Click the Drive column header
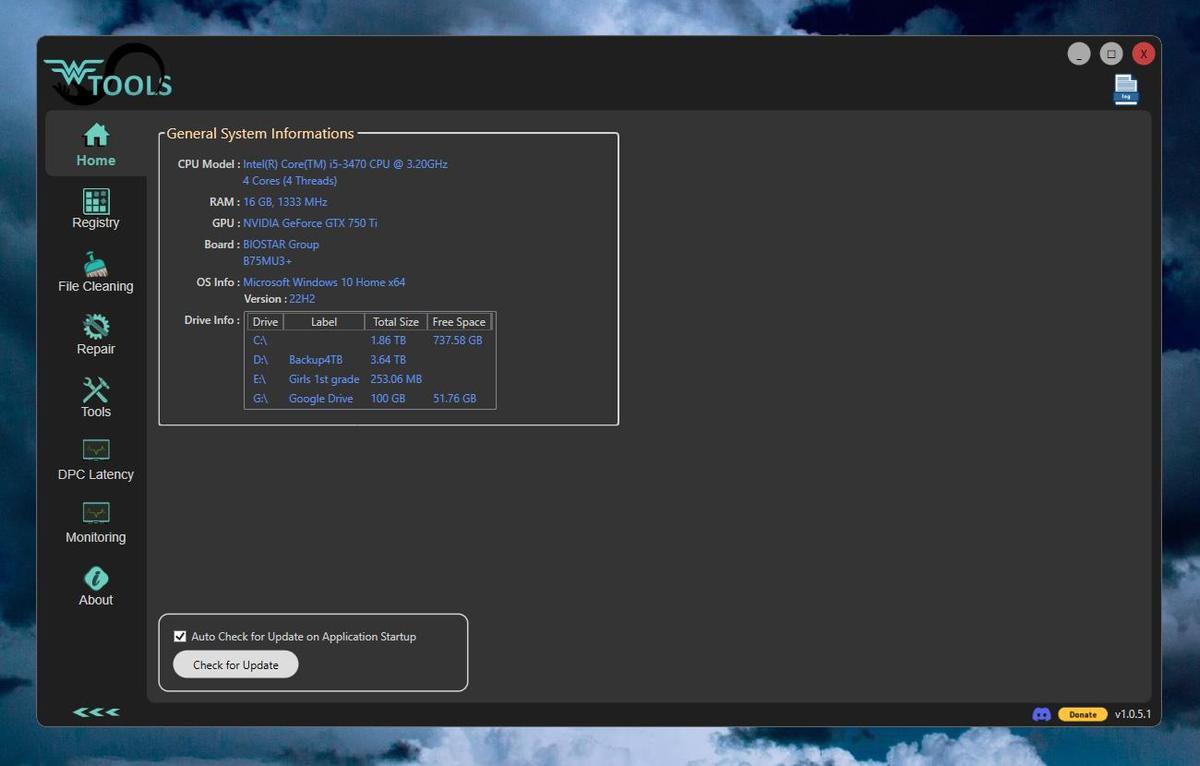This screenshot has height=766, width=1200. (265, 322)
